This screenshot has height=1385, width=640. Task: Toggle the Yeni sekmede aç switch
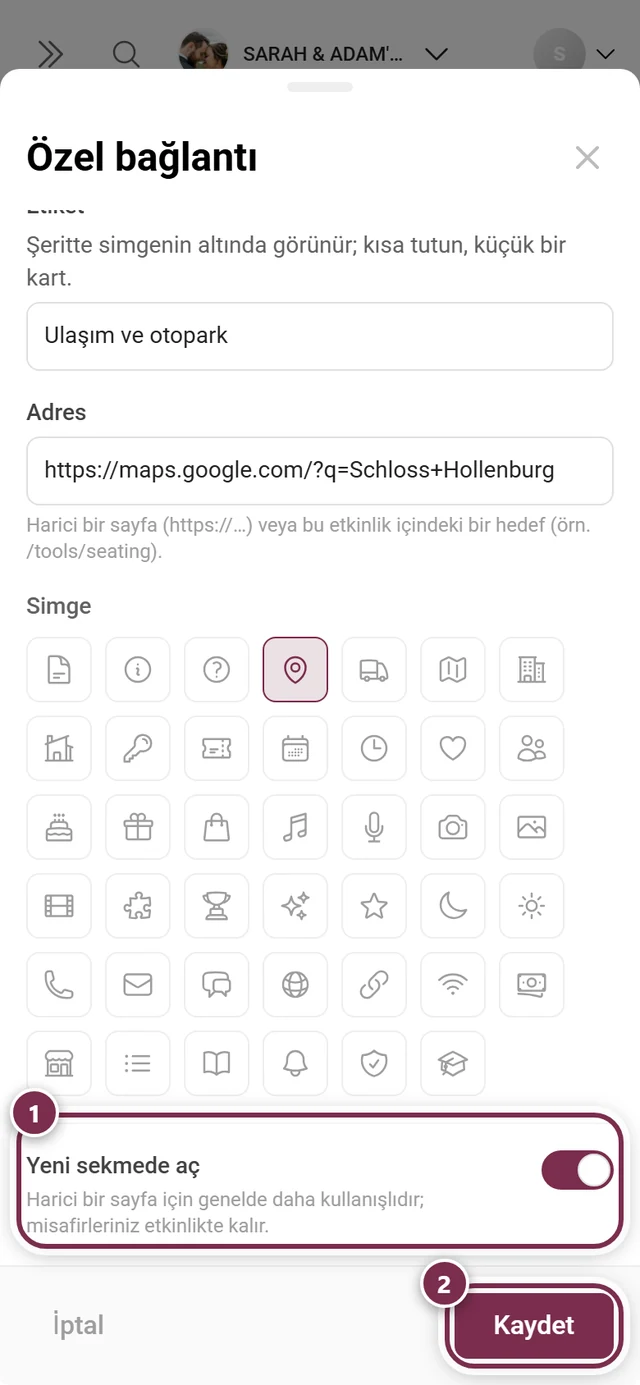pos(577,1170)
